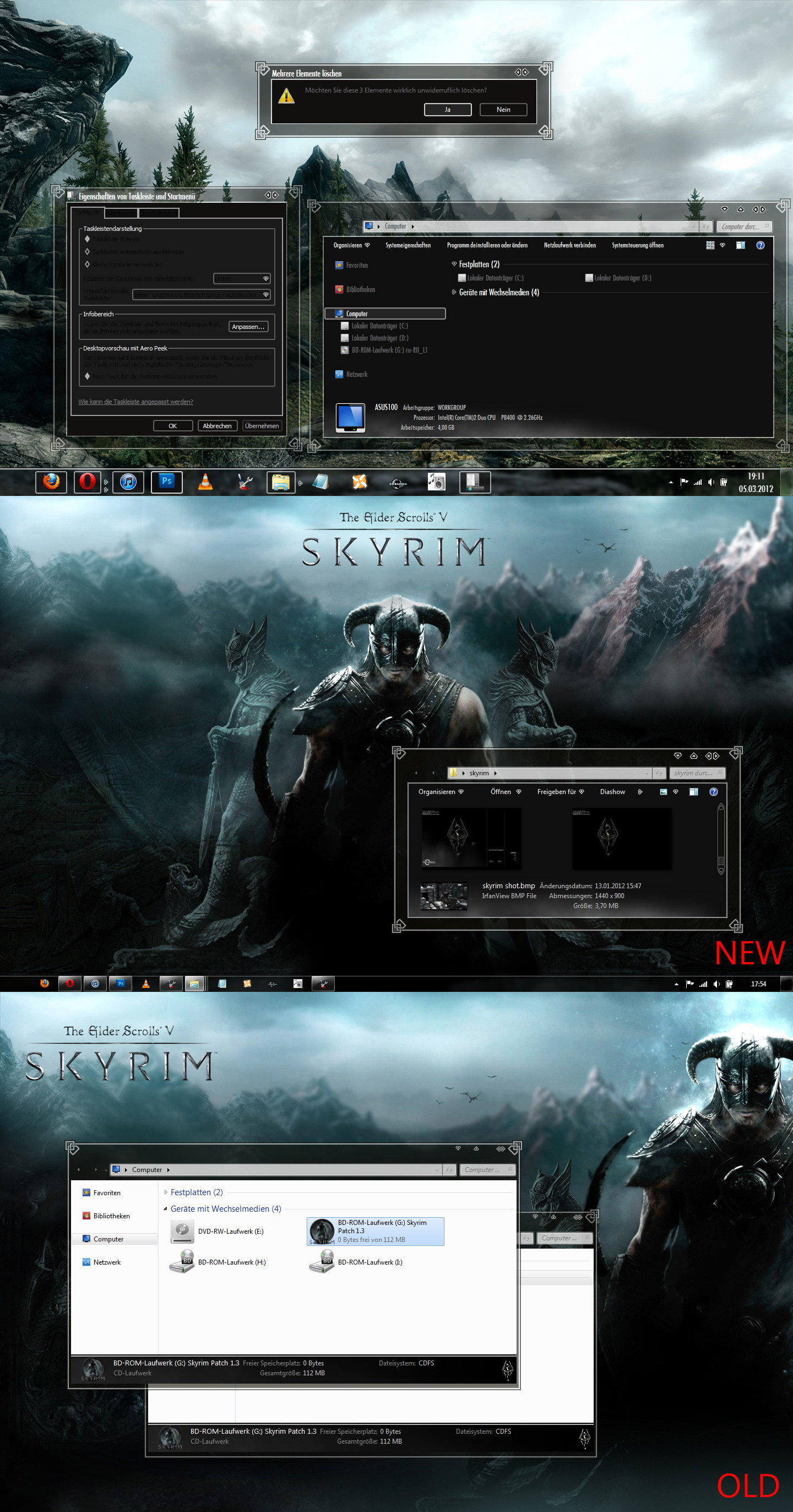Click volume tray icon on 19:11 taskbar
The width and height of the screenshot is (793, 1512).
pos(711,482)
